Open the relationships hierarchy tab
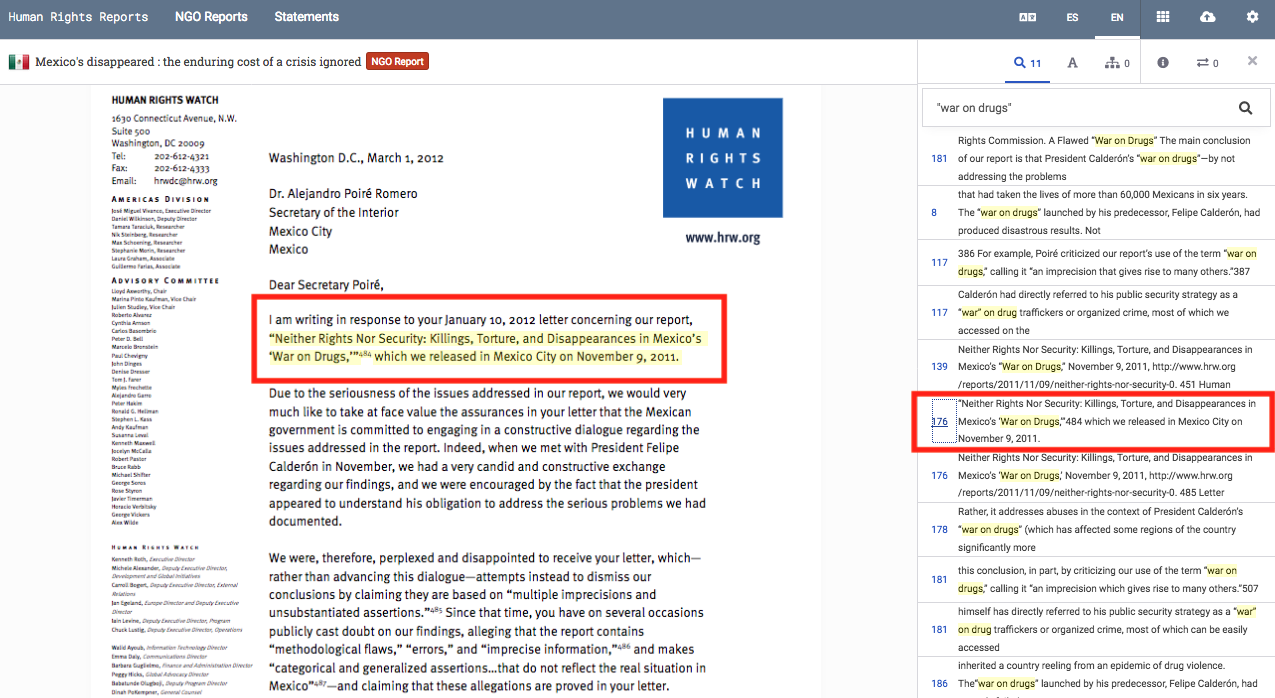This screenshot has height=698, width=1275. pyautogui.click(x=1117, y=63)
